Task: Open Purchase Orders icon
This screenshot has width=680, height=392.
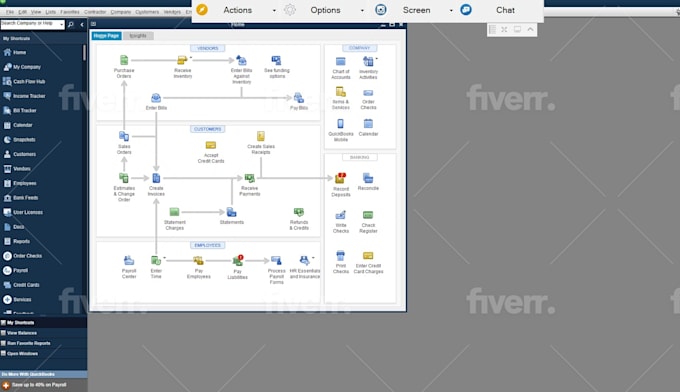Action: [124, 60]
